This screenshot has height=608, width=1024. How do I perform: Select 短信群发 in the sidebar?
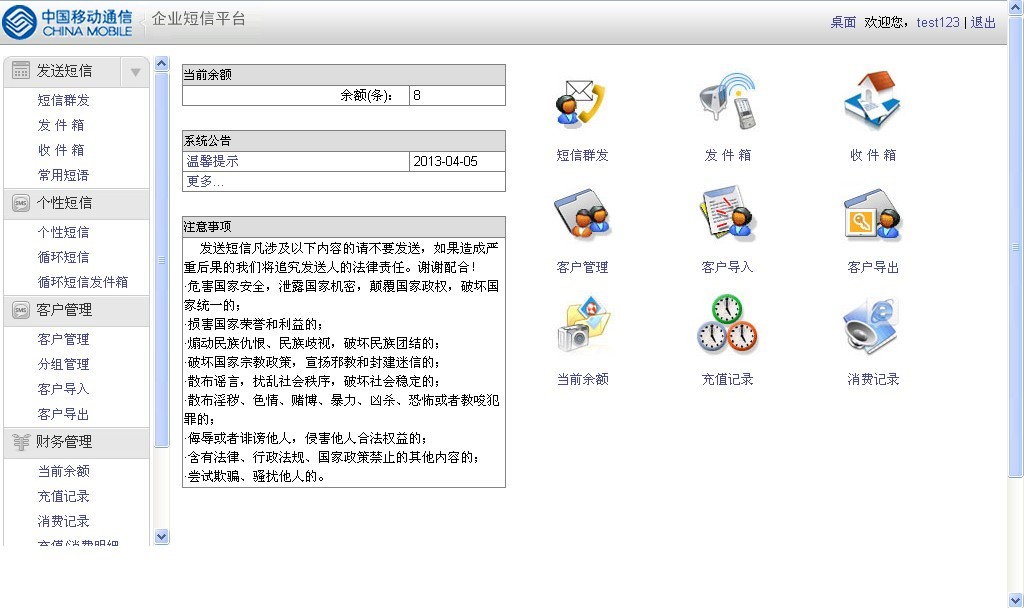point(63,100)
